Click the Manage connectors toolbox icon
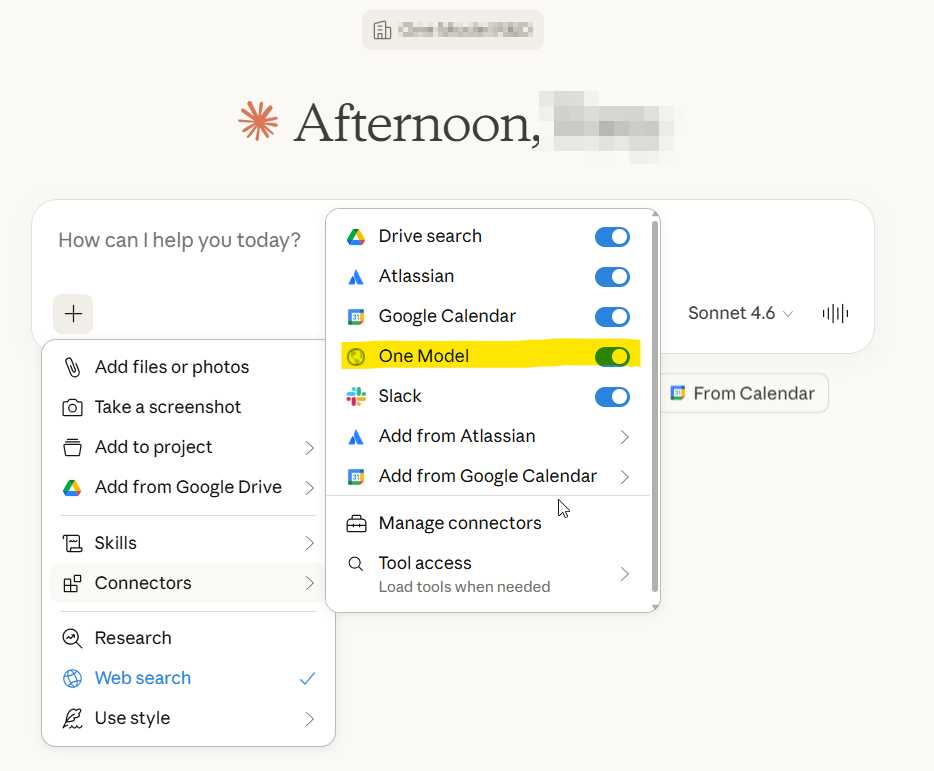The width and height of the screenshot is (934, 771). click(356, 523)
